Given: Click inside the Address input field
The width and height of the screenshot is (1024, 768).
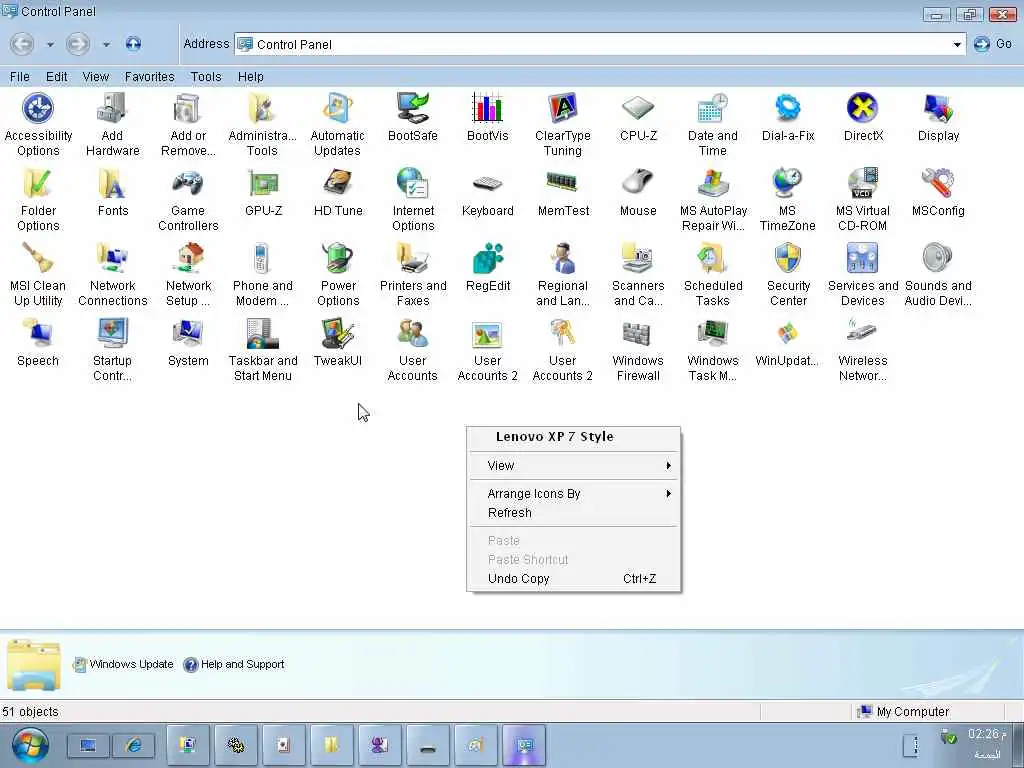Looking at the screenshot, I should click(600, 44).
